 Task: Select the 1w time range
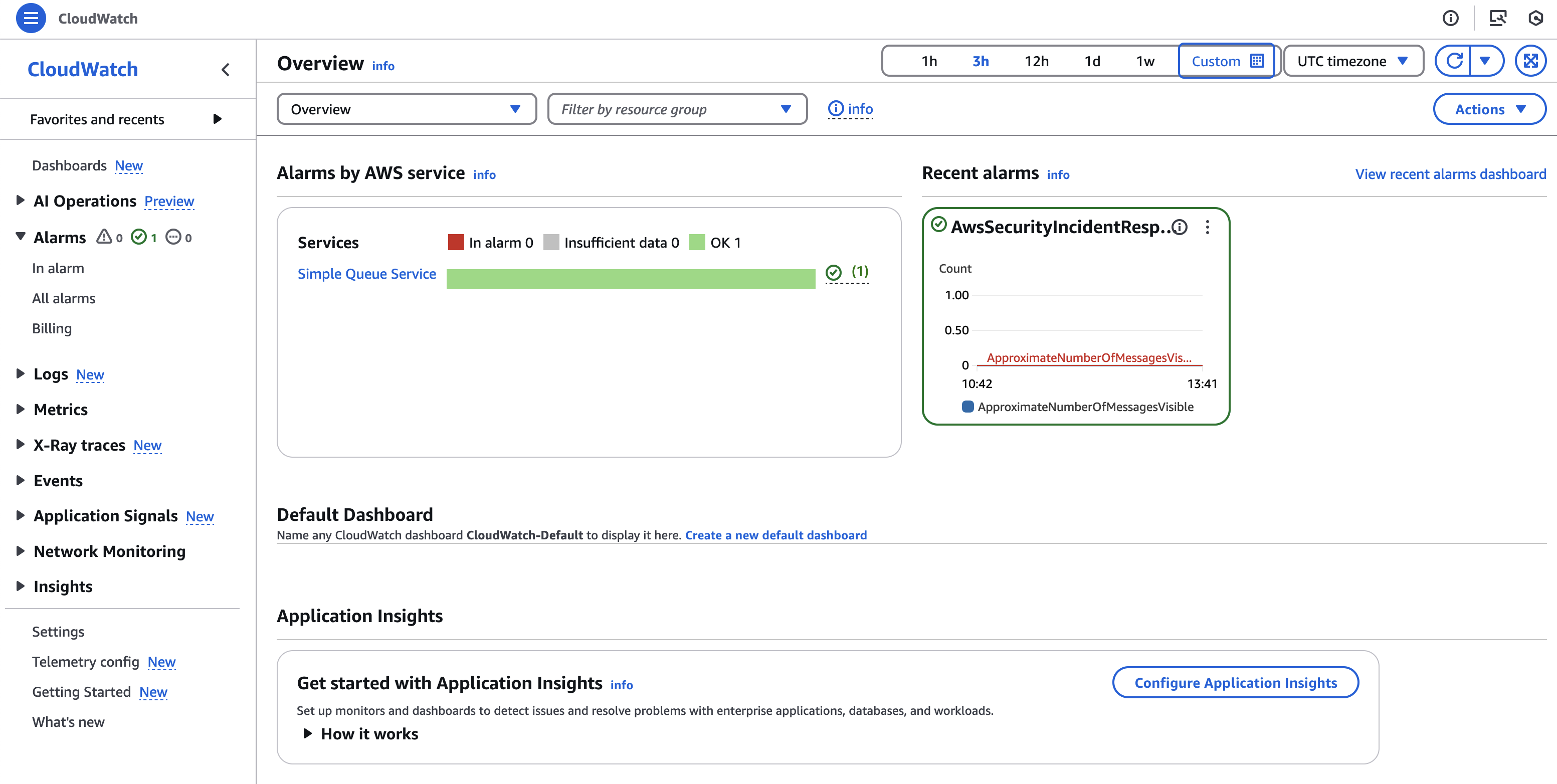pyautogui.click(x=1145, y=61)
